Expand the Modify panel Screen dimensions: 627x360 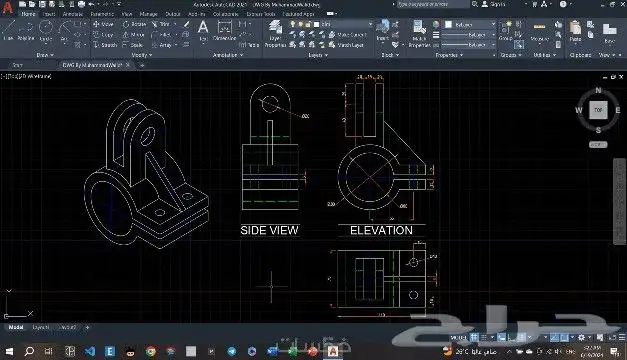tap(142, 55)
